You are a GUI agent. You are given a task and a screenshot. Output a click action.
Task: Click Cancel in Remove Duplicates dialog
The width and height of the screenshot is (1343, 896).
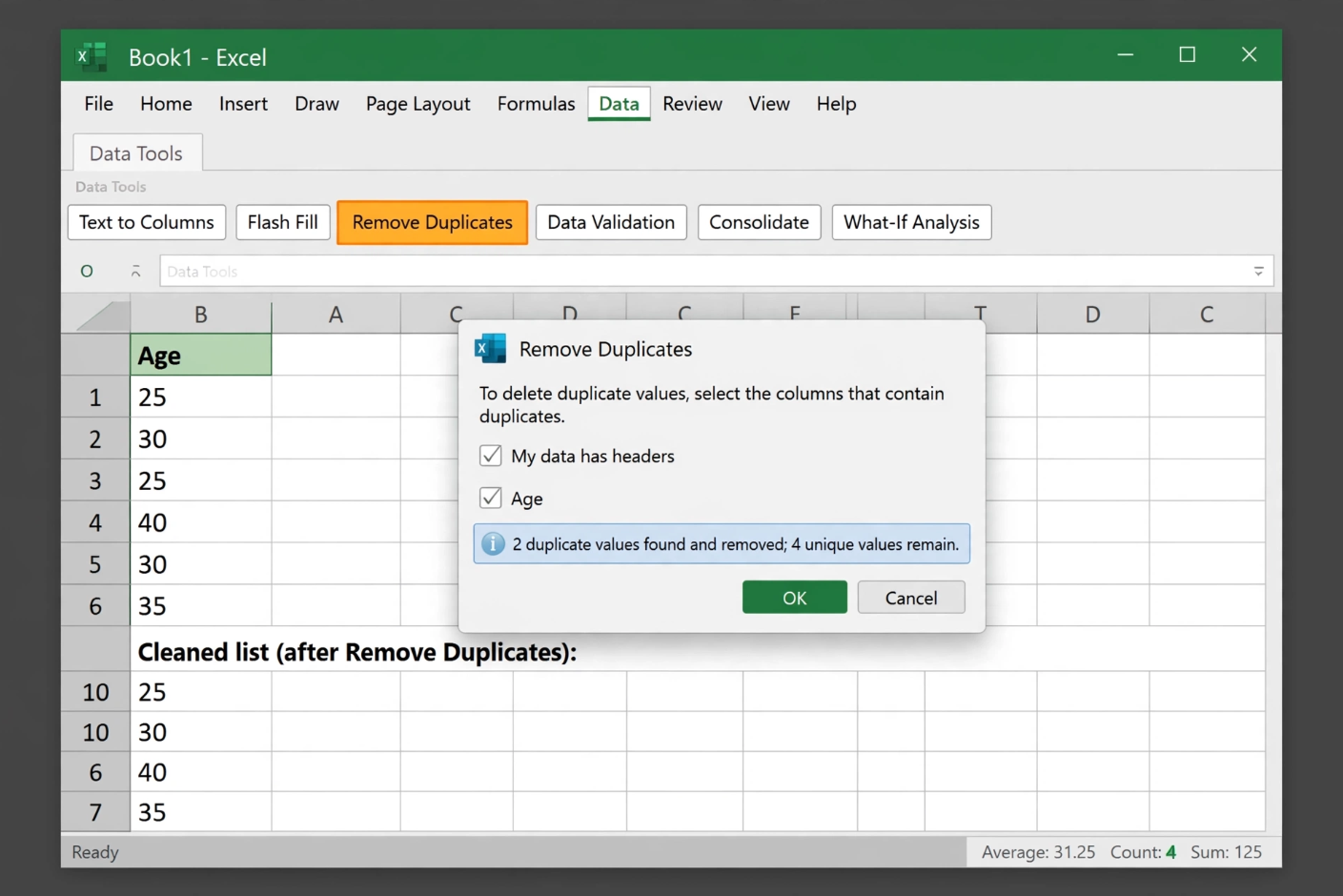click(911, 598)
